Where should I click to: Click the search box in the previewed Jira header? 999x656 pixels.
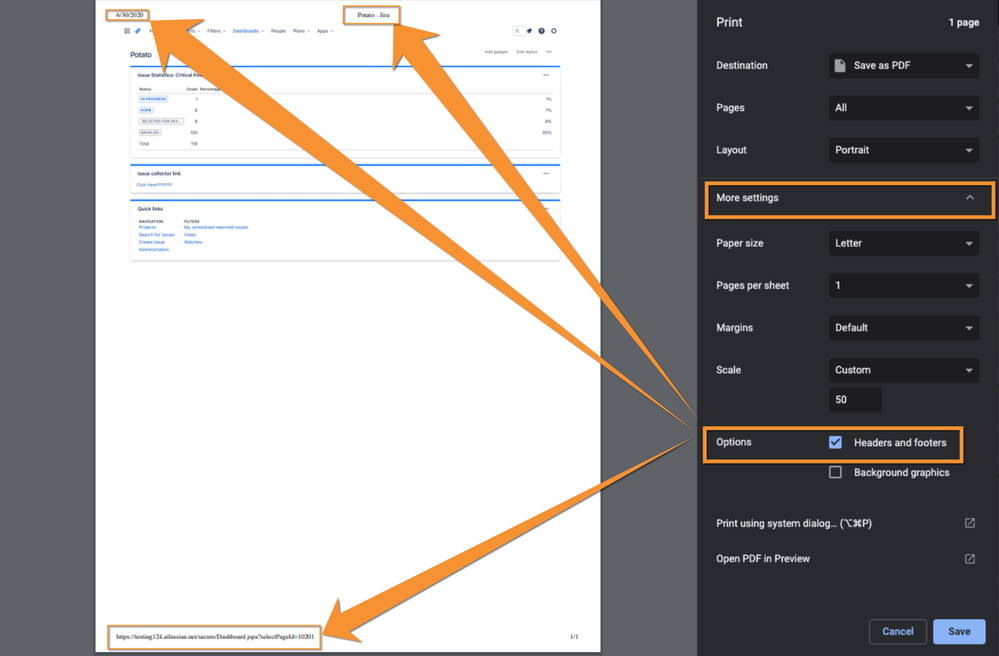(x=519, y=31)
